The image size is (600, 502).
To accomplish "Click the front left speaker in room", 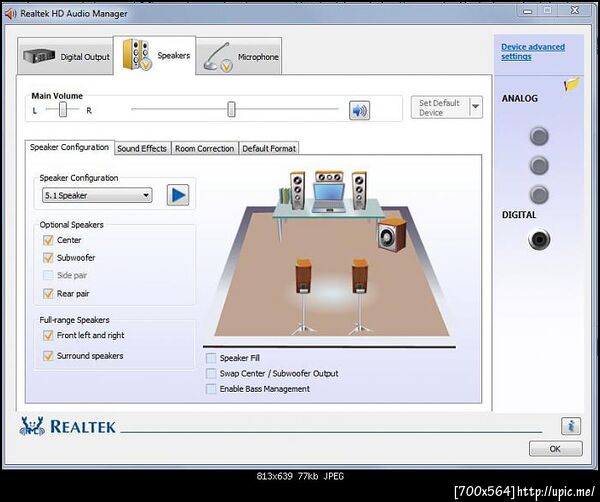I will [297, 191].
